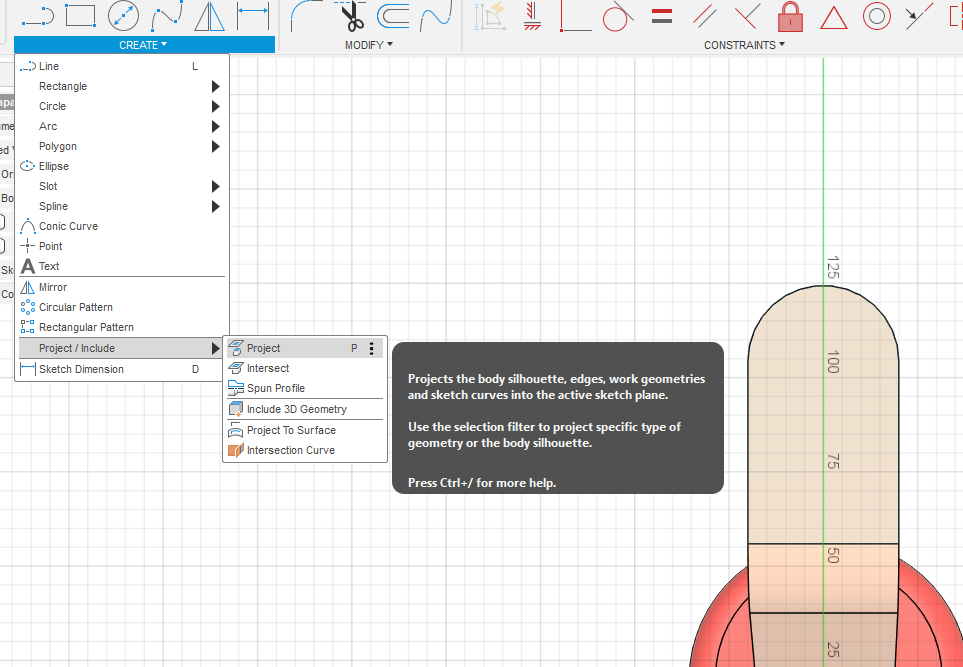Select the Line tool in the toolbar
The height and width of the screenshot is (667, 963).
coord(37,15)
